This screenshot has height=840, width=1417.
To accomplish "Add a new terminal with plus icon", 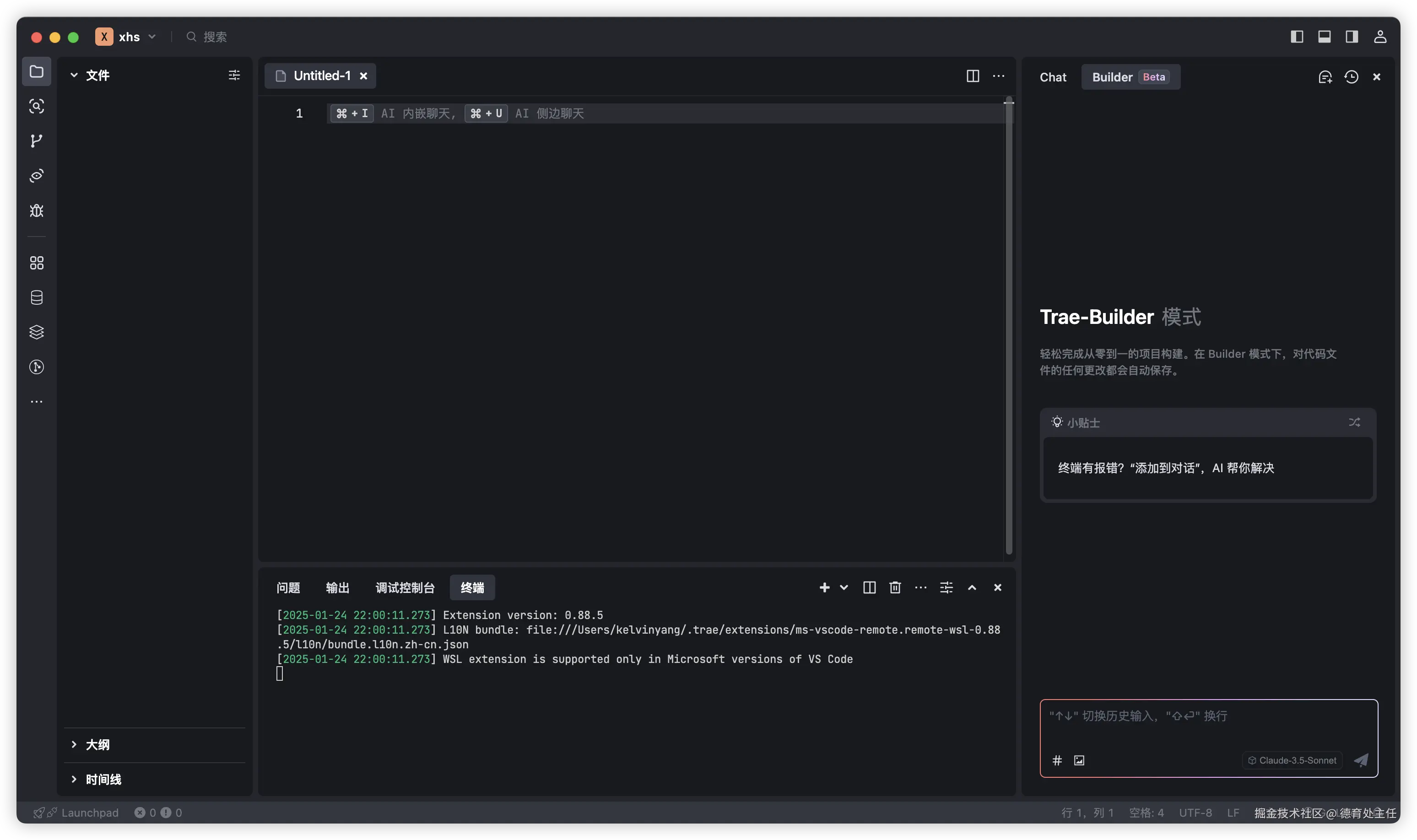I will click(824, 587).
